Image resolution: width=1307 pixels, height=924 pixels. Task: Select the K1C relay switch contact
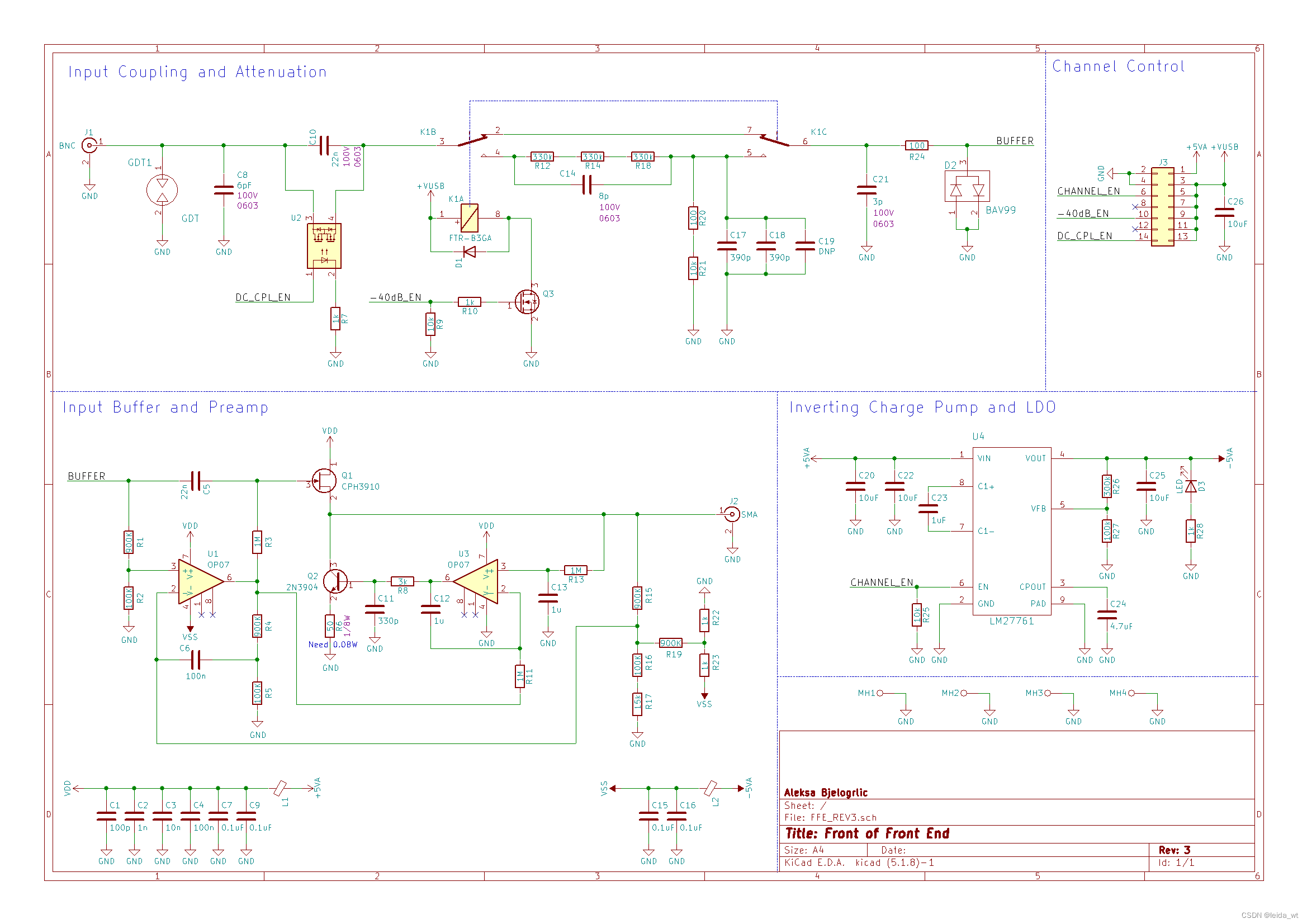click(x=774, y=140)
